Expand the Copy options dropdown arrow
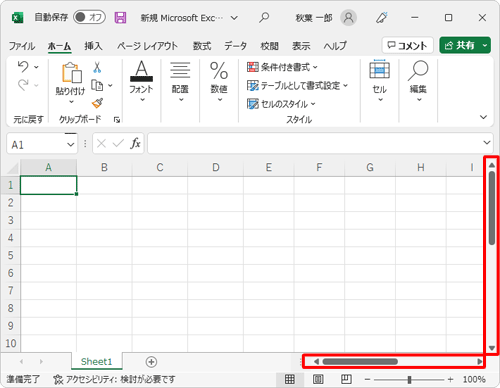This screenshot has height=388, width=500. tap(110, 86)
